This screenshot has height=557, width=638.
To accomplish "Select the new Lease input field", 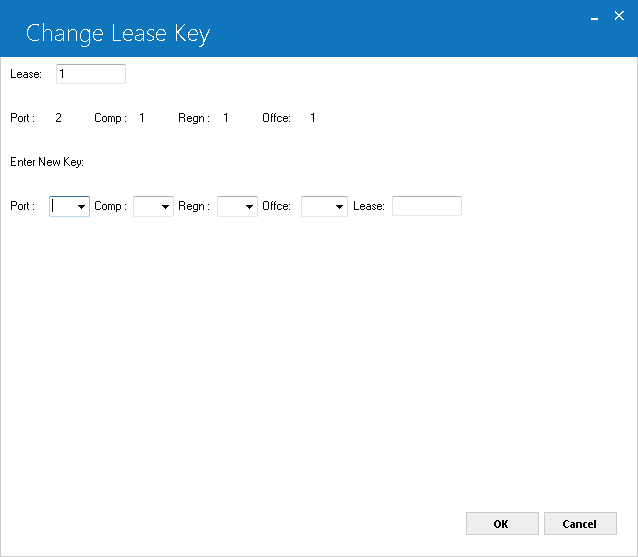I will pos(427,206).
